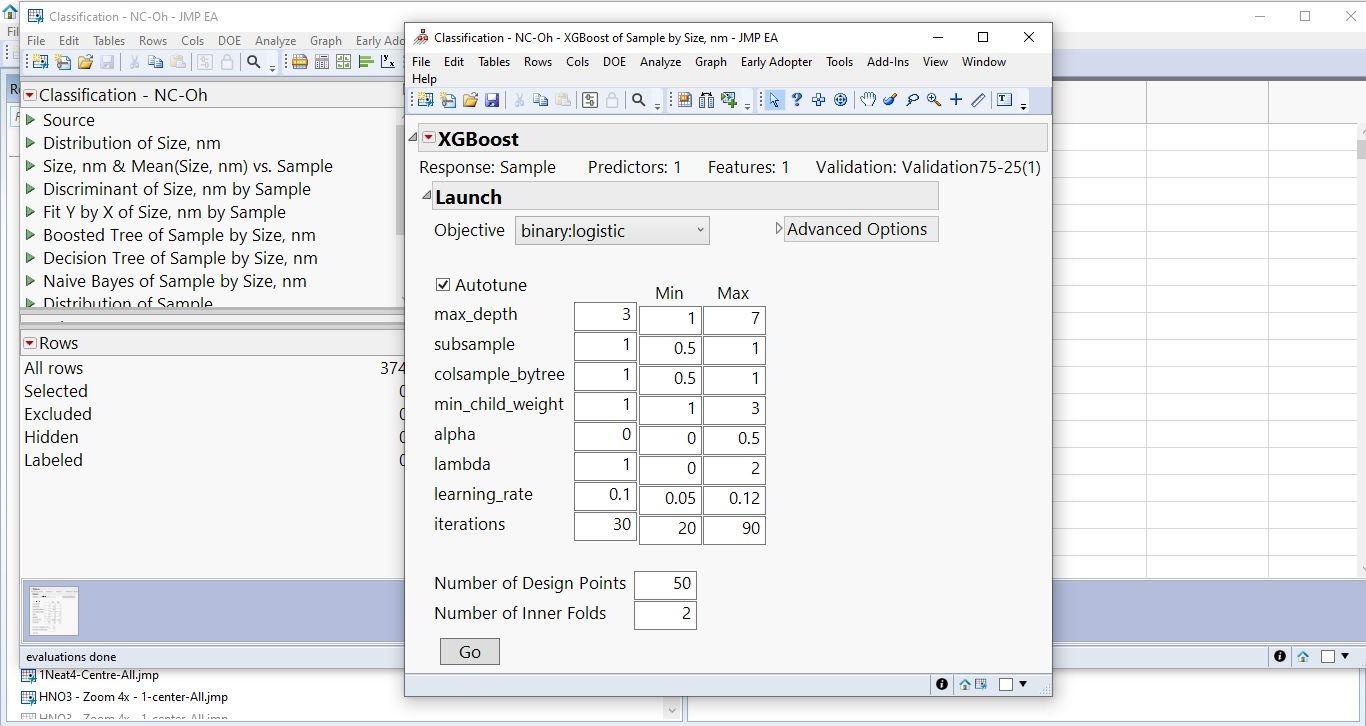
Task: Activate the grabber hand tool
Action: [x=868, y=99]
